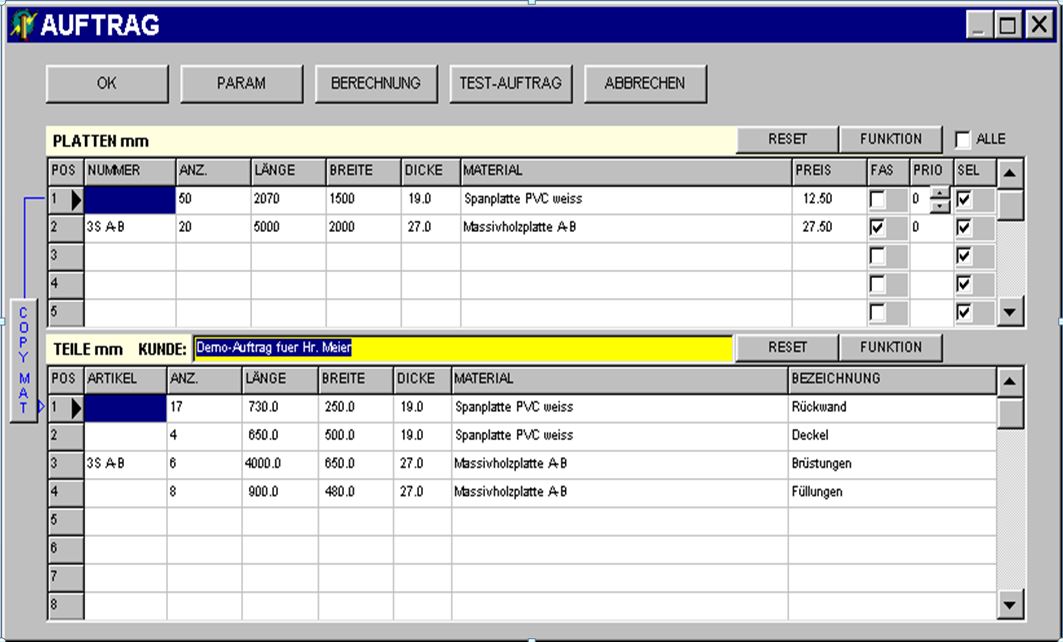Toggle FAS checkbox for Massivholzplatte A-B row
The height and width of the screenshot is (642, 1063).
click(877, 228)
